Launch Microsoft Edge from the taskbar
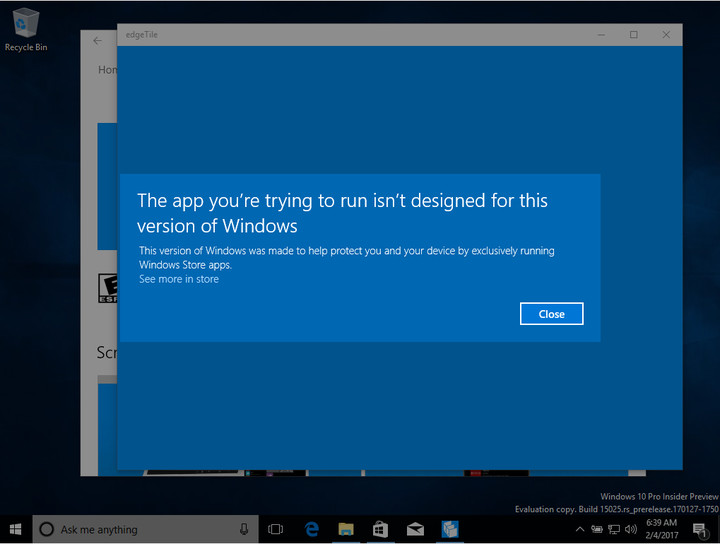The height and width of the screenshot is (544, 720). point(312,529)
